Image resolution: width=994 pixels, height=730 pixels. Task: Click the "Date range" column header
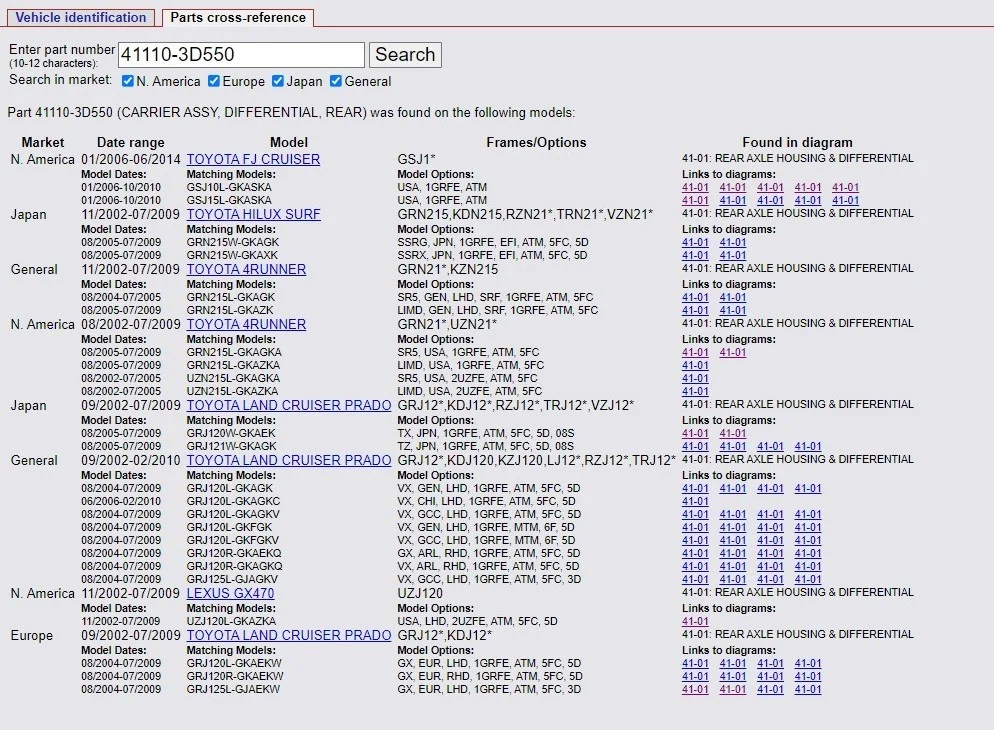[x=131, y=143]
